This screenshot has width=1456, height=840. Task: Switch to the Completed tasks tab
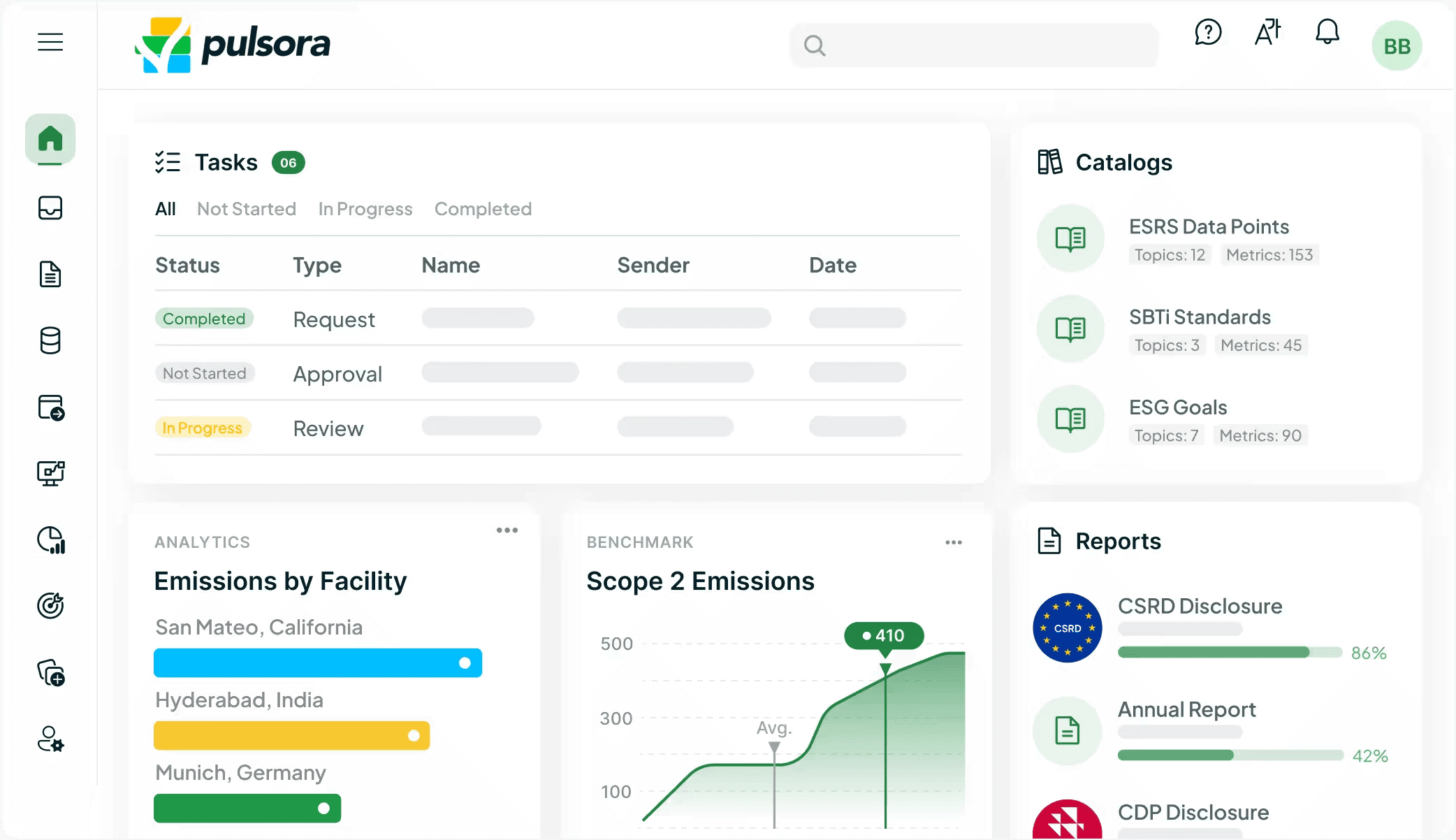point(483,209)
